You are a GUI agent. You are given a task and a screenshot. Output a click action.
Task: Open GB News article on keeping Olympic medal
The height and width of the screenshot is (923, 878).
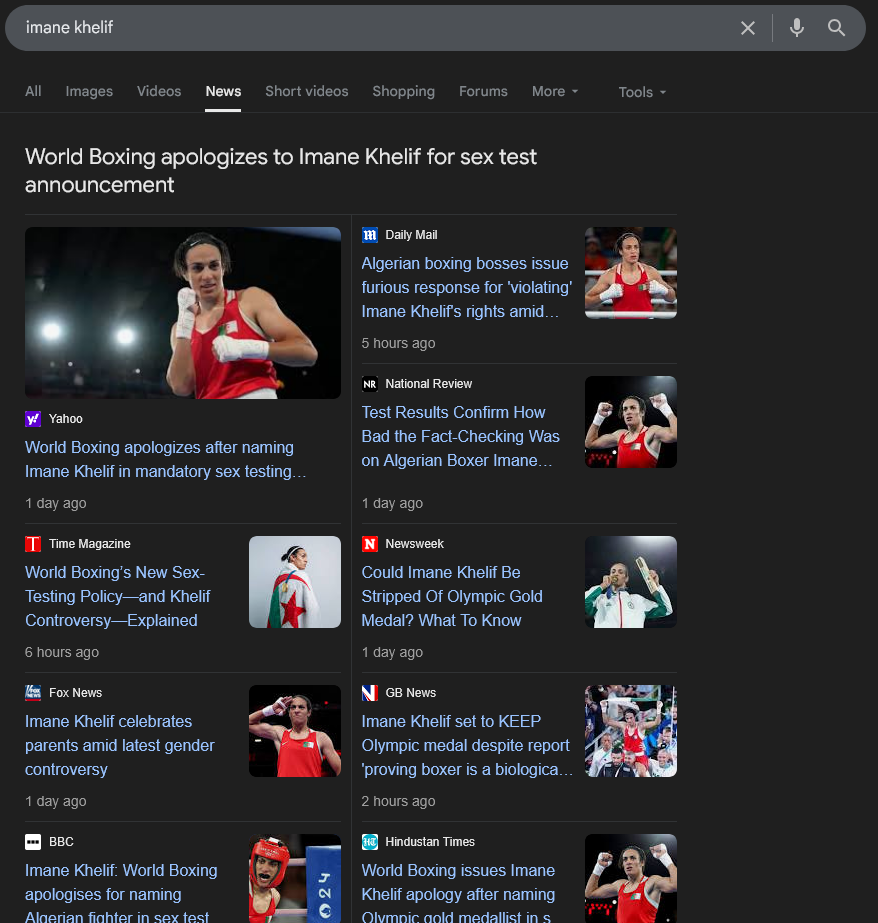(467, 745)
